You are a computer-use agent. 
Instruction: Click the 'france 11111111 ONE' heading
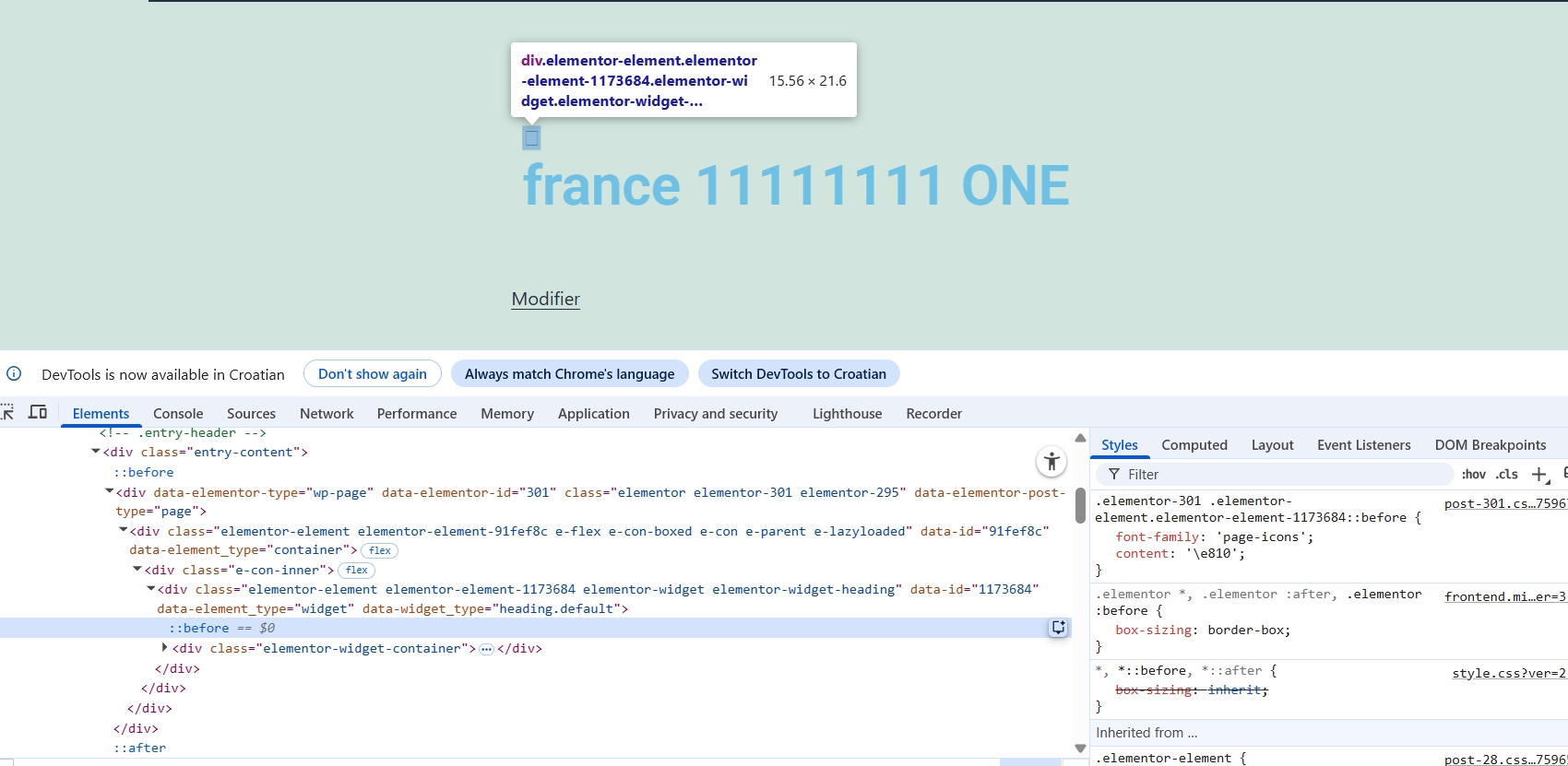pyautogui.click(x=796, y=185)
